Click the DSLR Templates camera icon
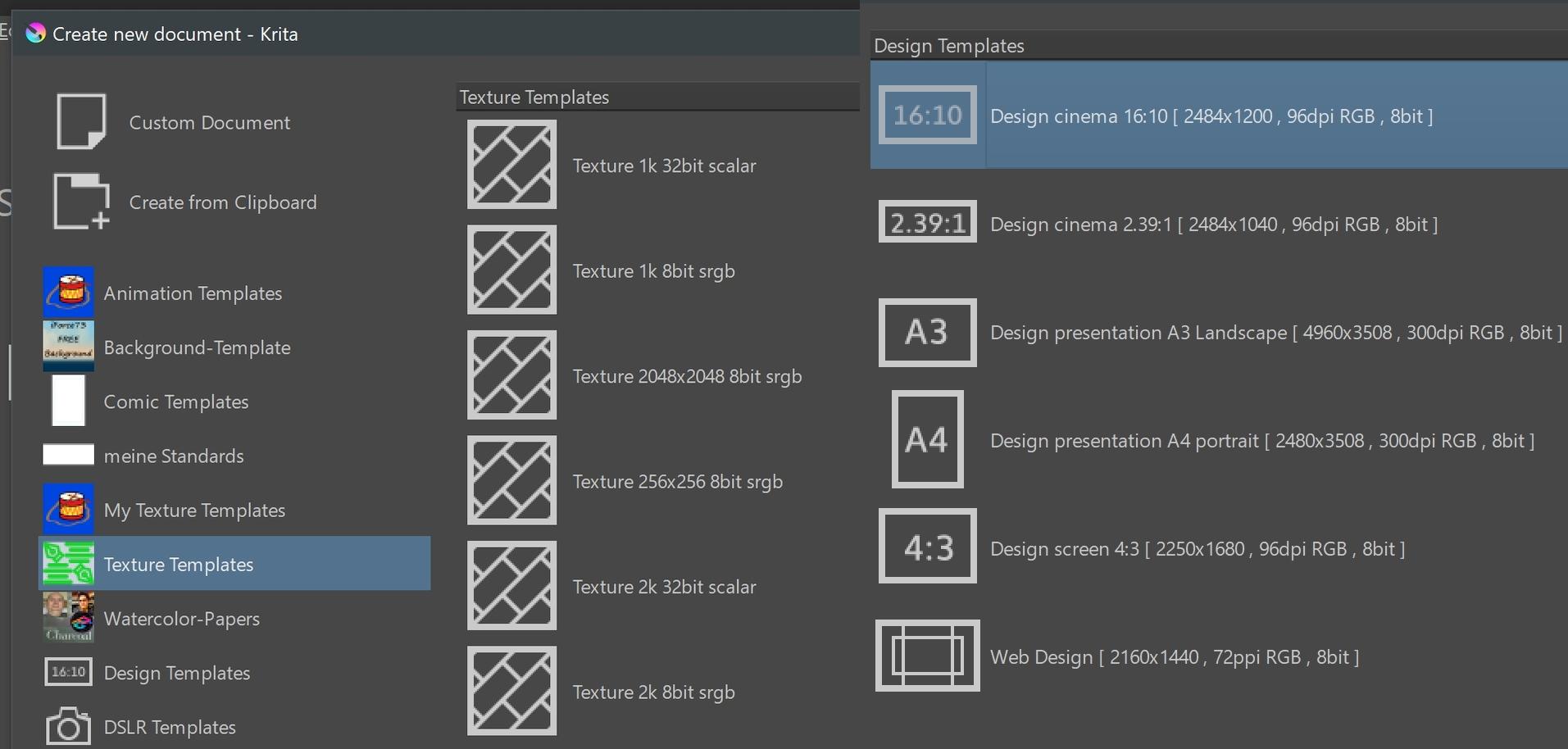 pyautogui.click(x=68, y=726)
